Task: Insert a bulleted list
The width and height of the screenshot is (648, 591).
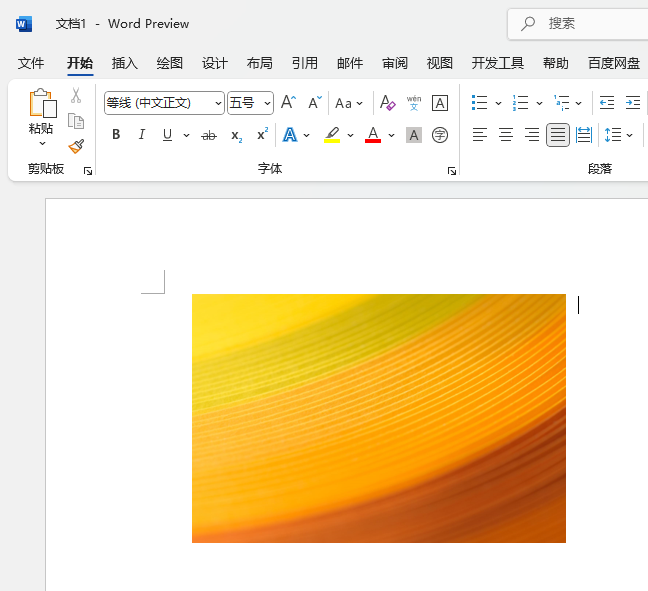Action: [x=480, y=102]
